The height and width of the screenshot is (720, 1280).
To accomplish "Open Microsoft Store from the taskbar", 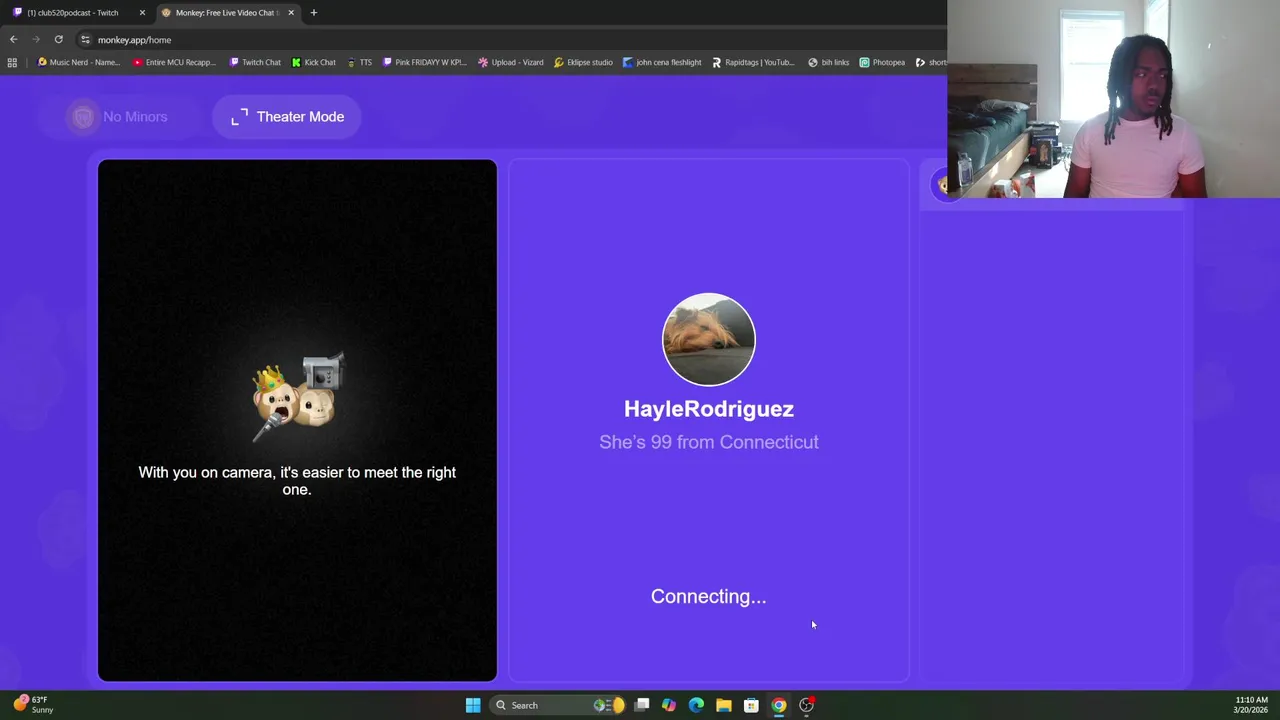I will [x=751, y=705].
